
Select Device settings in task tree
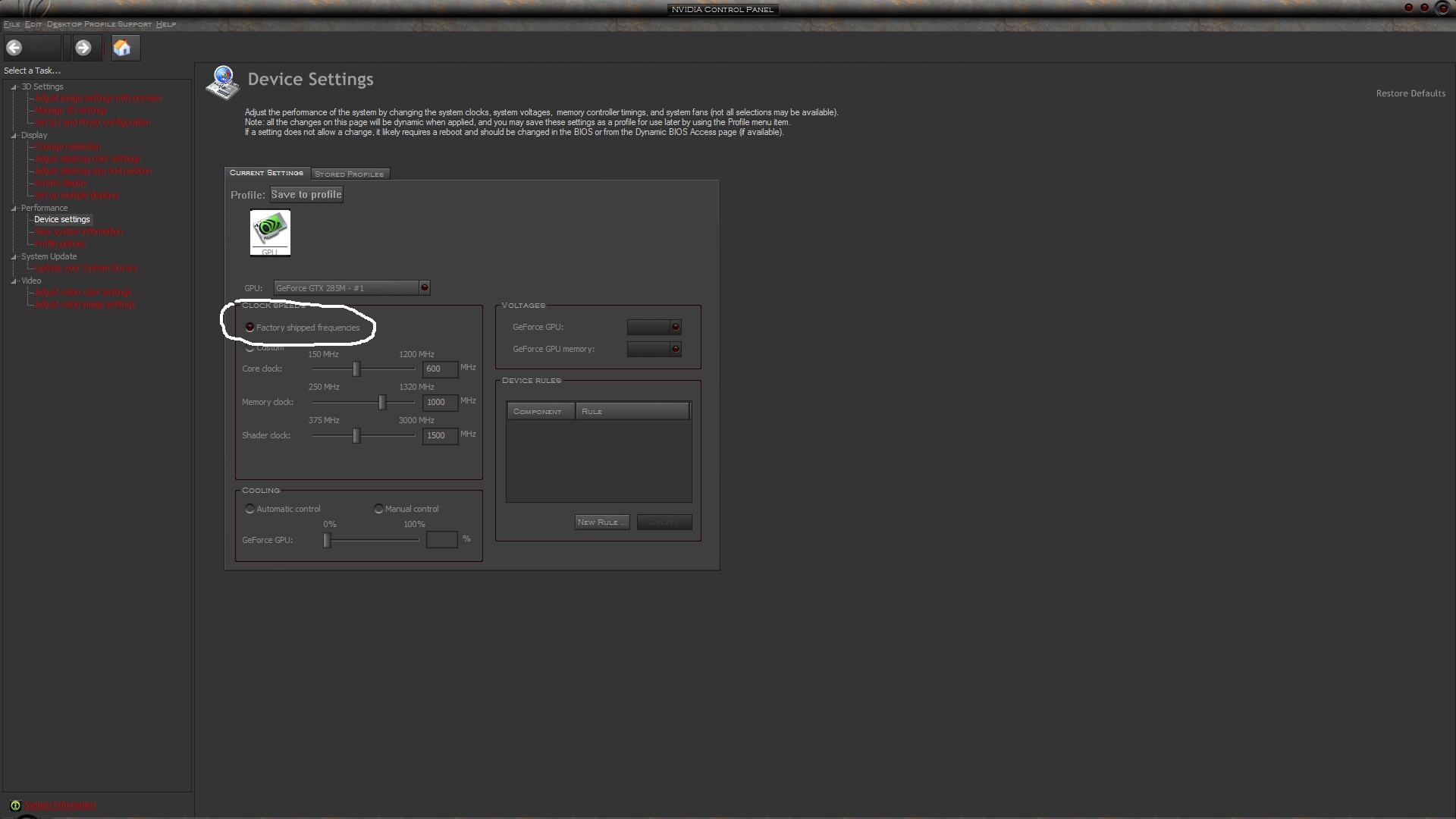tap(62, 220)
